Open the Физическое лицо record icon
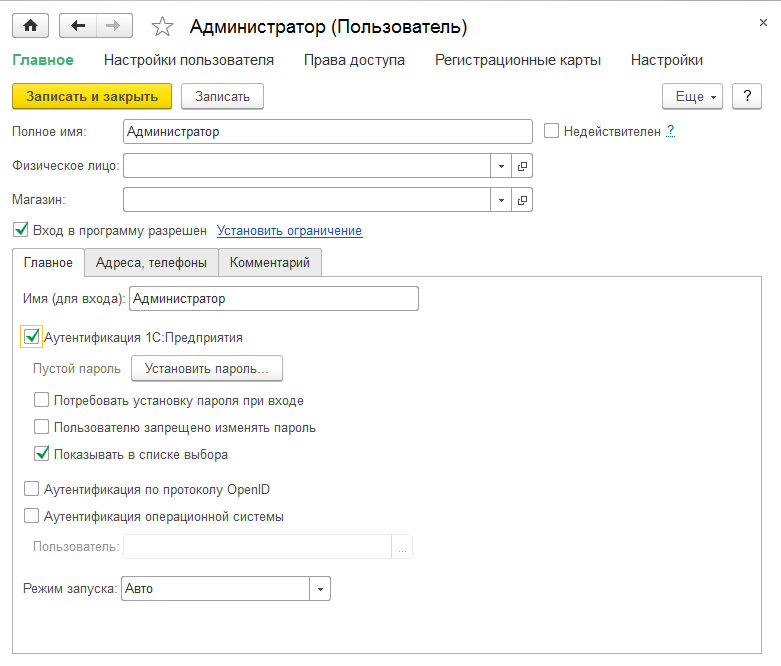The width and height of the screenshot is (781, 666). [522, 165]
